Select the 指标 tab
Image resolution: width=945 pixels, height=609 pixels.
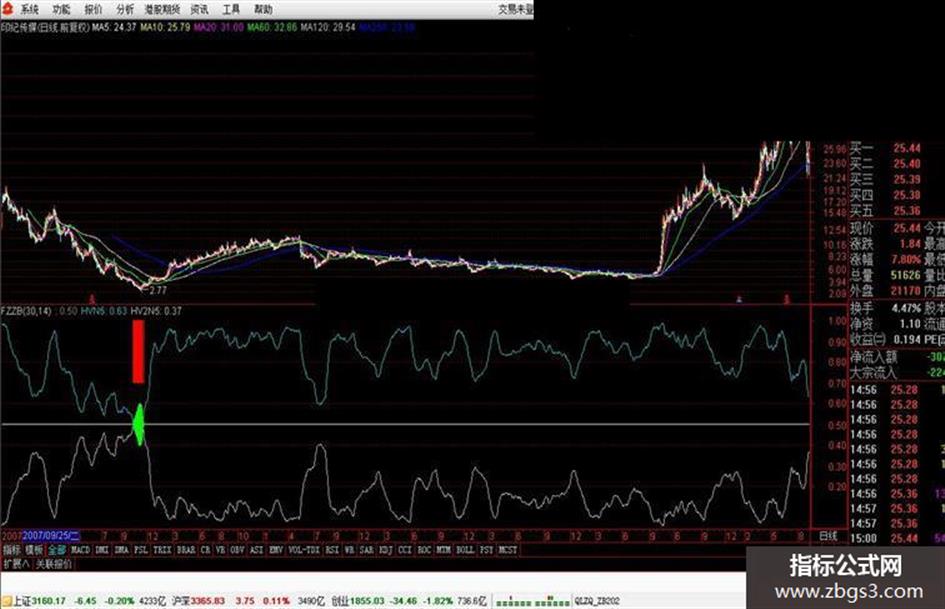(x=11, y=550)
